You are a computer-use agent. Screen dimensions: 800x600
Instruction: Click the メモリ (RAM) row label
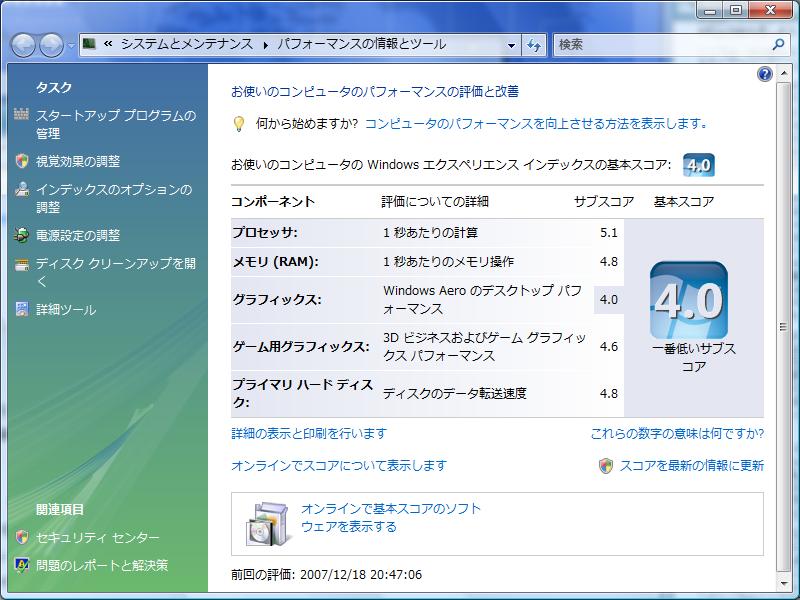coord(276,262)
